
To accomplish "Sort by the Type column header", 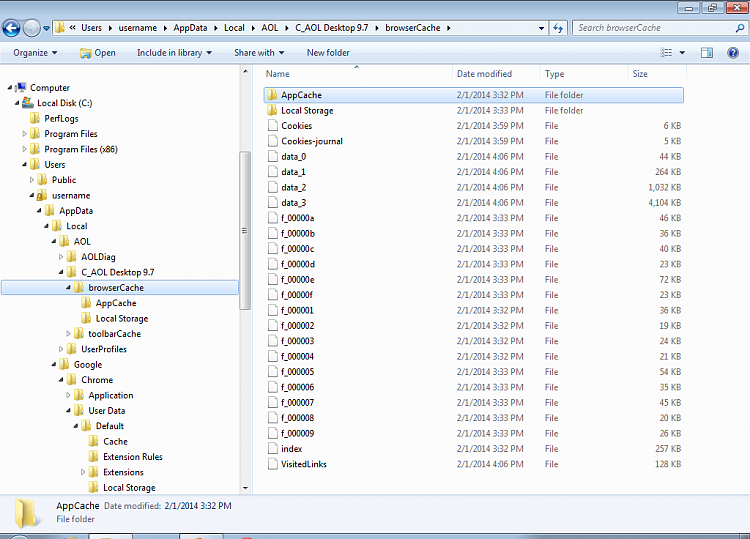I will 584,74.
